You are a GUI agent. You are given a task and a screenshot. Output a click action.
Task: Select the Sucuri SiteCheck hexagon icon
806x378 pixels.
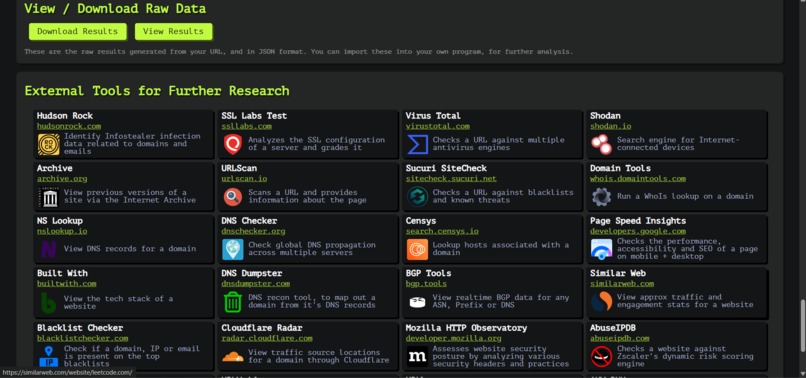(x=417, y=196)
